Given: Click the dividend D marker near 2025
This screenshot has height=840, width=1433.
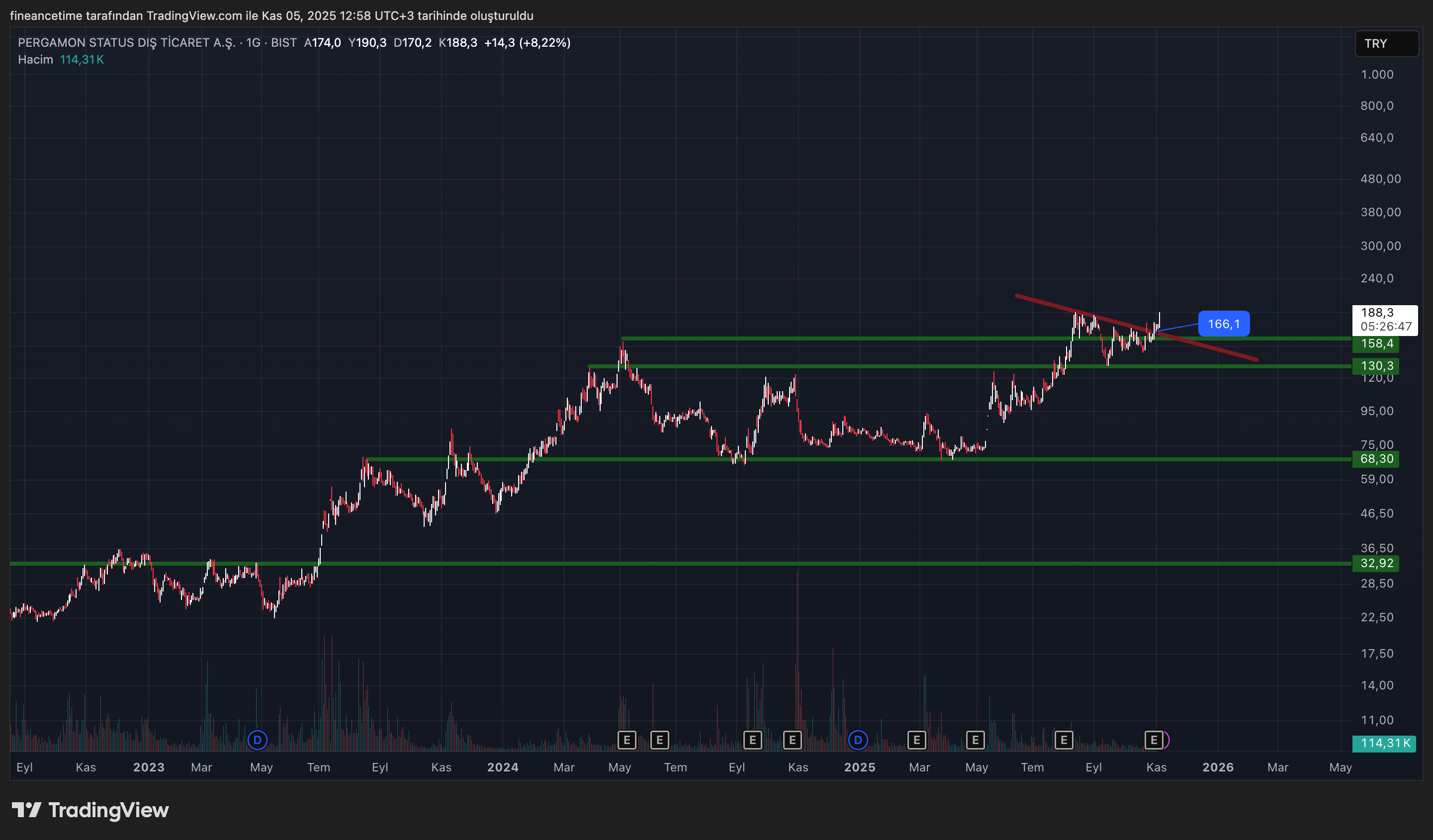Looking at the screenshot, I should [858, 740].
